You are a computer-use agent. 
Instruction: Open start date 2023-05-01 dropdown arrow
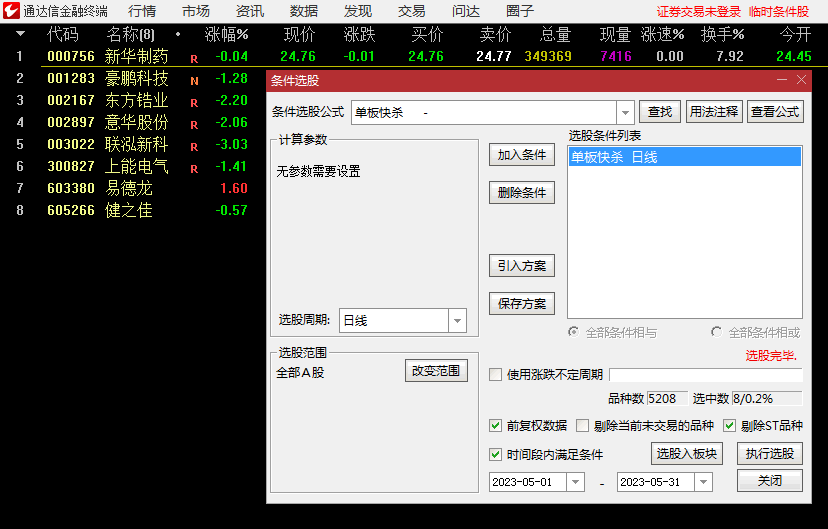coord(576,482)
